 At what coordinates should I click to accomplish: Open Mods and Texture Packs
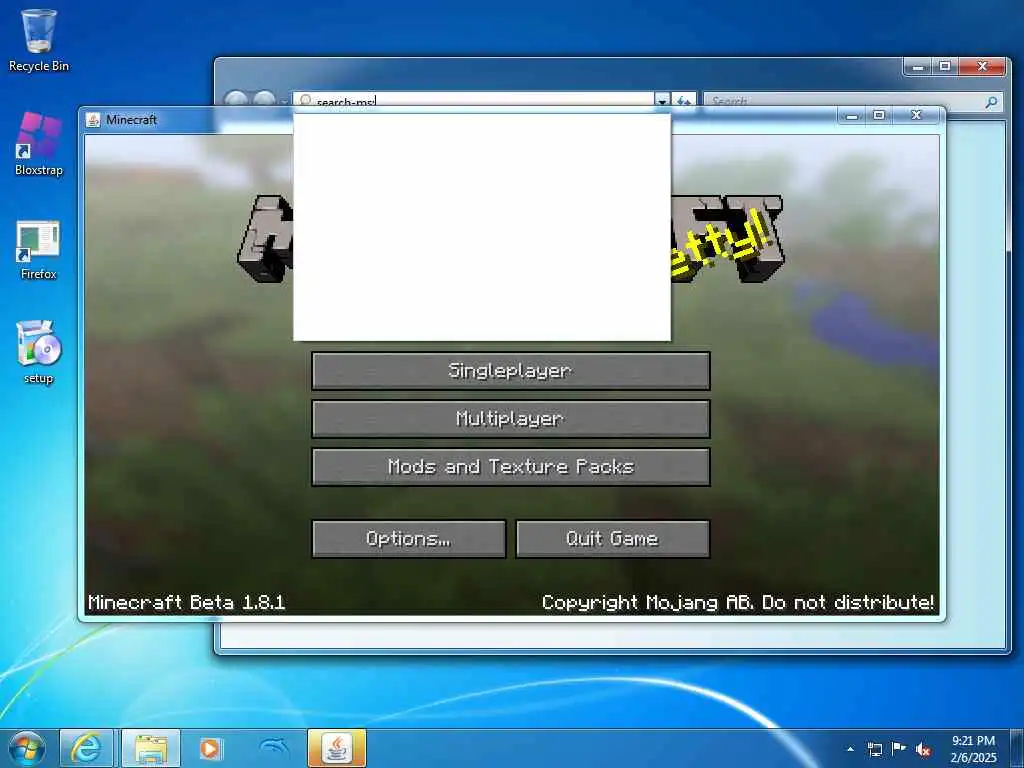[511, 467]
